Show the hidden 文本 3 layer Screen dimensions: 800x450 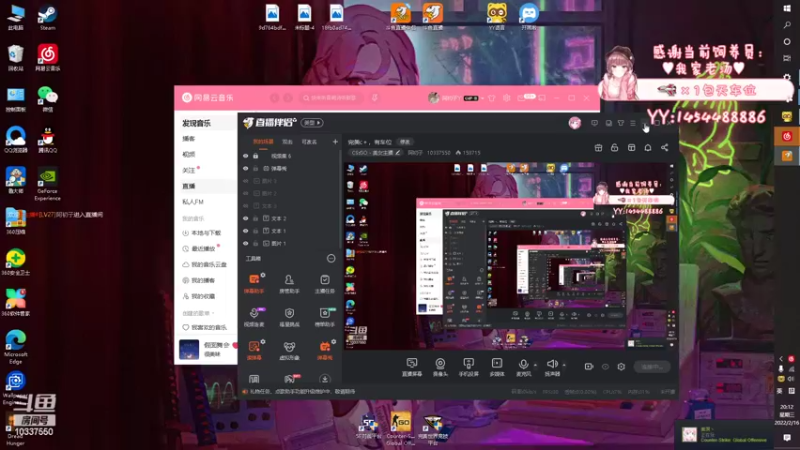click(x=245, y=206)
